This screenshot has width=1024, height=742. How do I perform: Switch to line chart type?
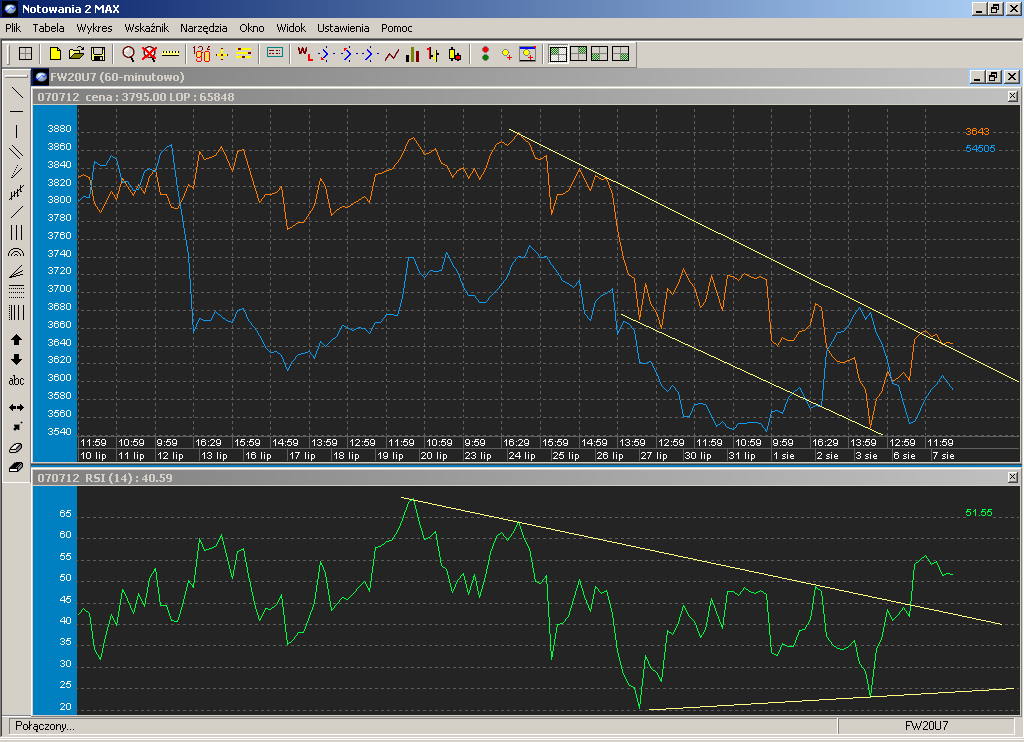[392, 54]
